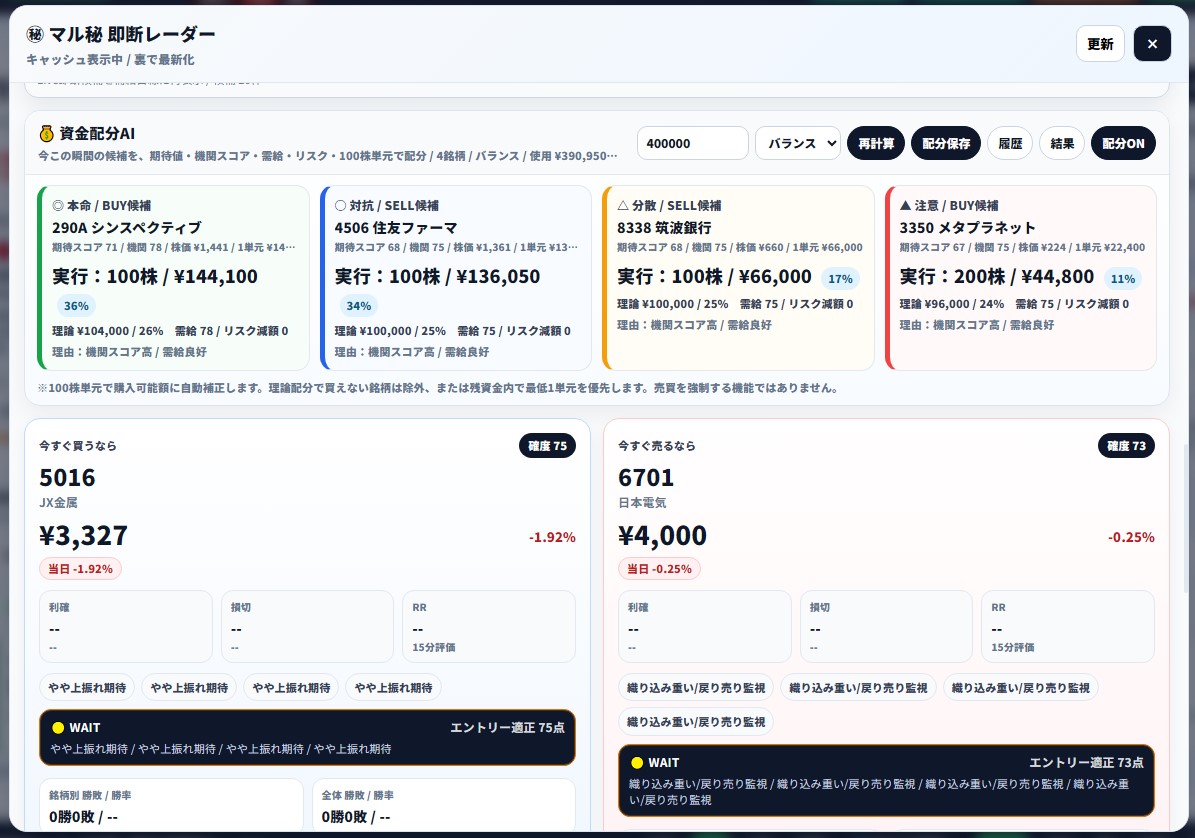Click the ◎ 本命 / BUY候補 label
Viewport: 1195px width, 838px height.
tap(101, 206)
